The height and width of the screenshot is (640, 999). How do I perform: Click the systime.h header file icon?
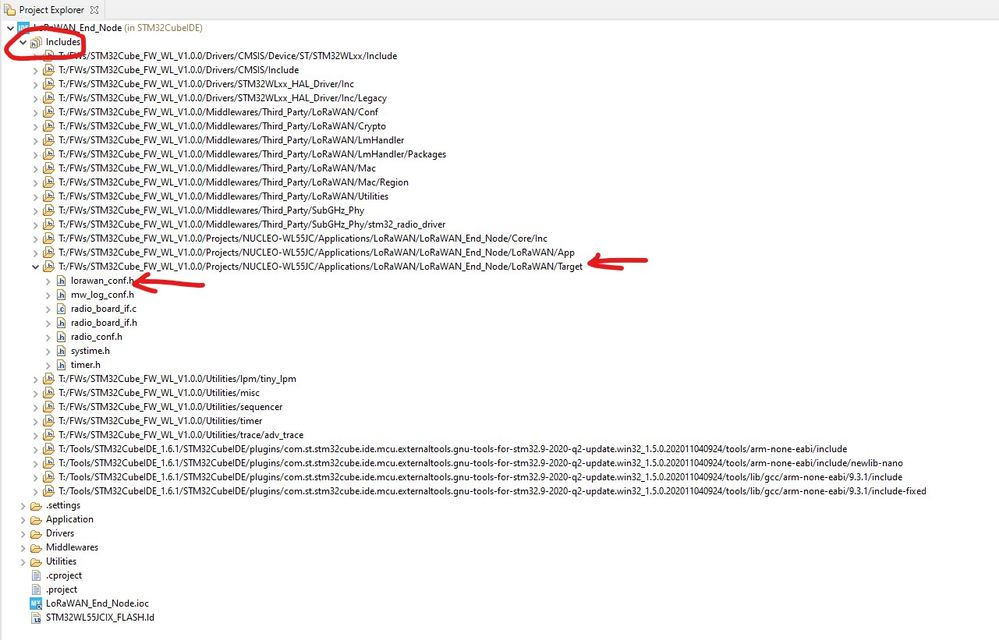(x=61, y=351)
